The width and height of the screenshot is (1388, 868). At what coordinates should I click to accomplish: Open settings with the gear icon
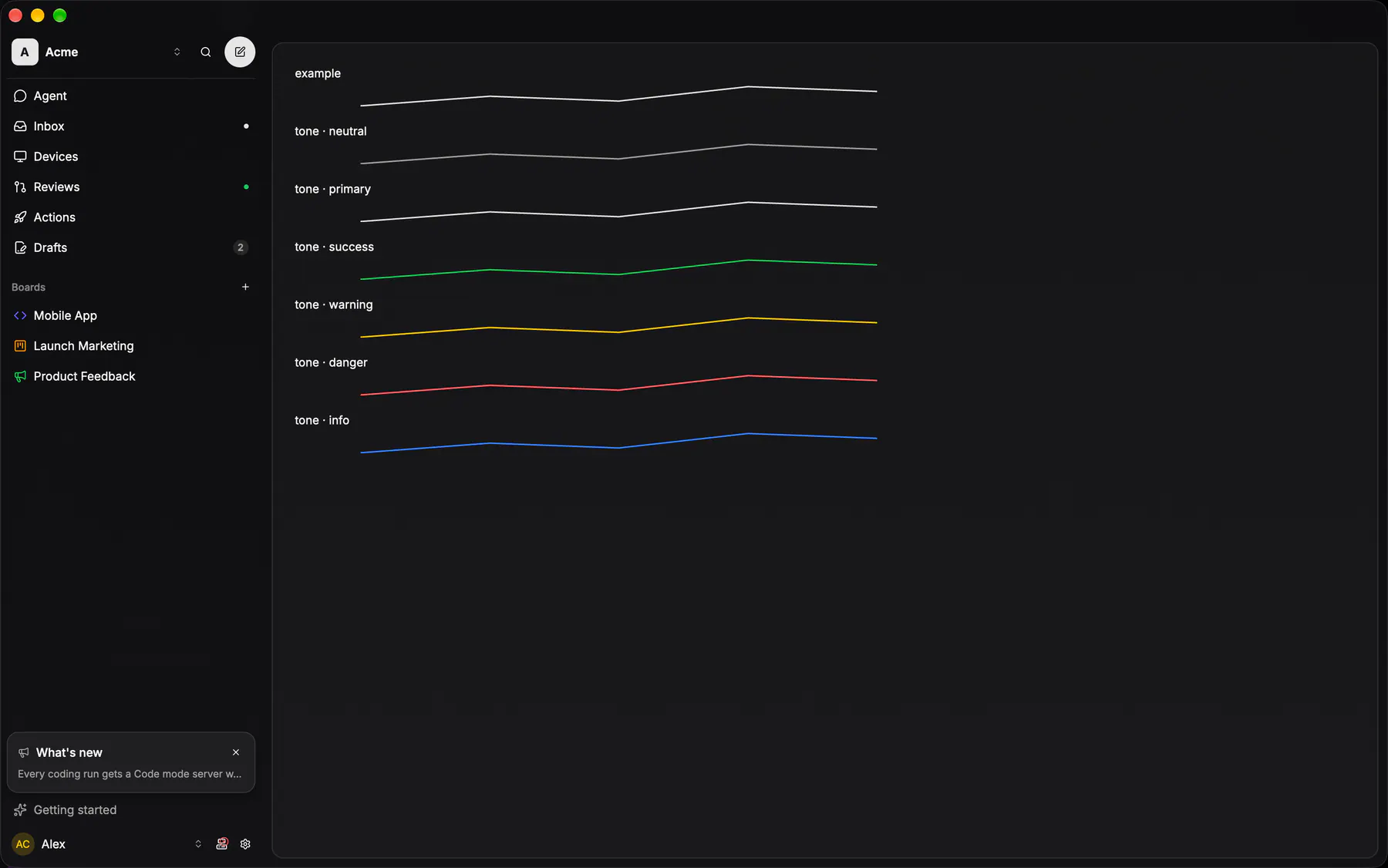click(245, 844)
